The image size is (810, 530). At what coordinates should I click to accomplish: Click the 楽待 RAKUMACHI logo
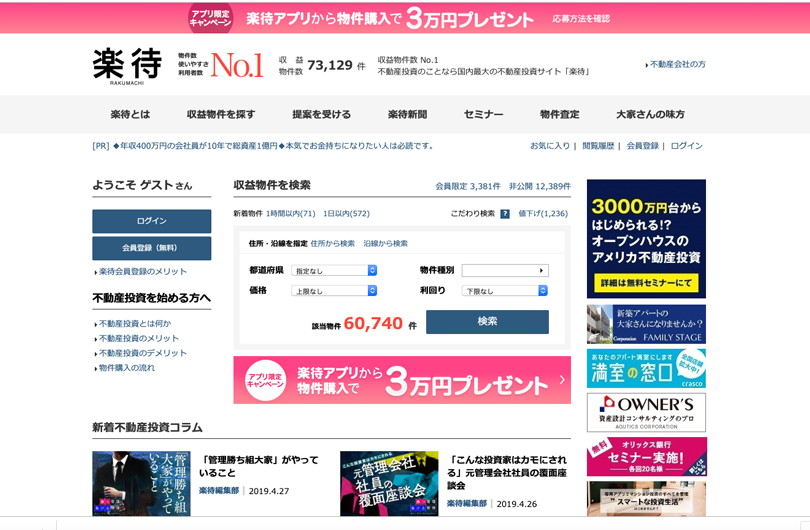[127, 66]
